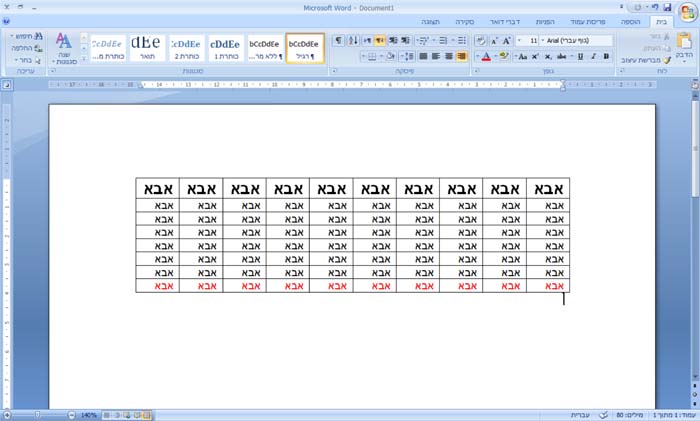Click the Copy (העתק) icon
The width and height of the screenshot is (700, 421).
point(666,48)
